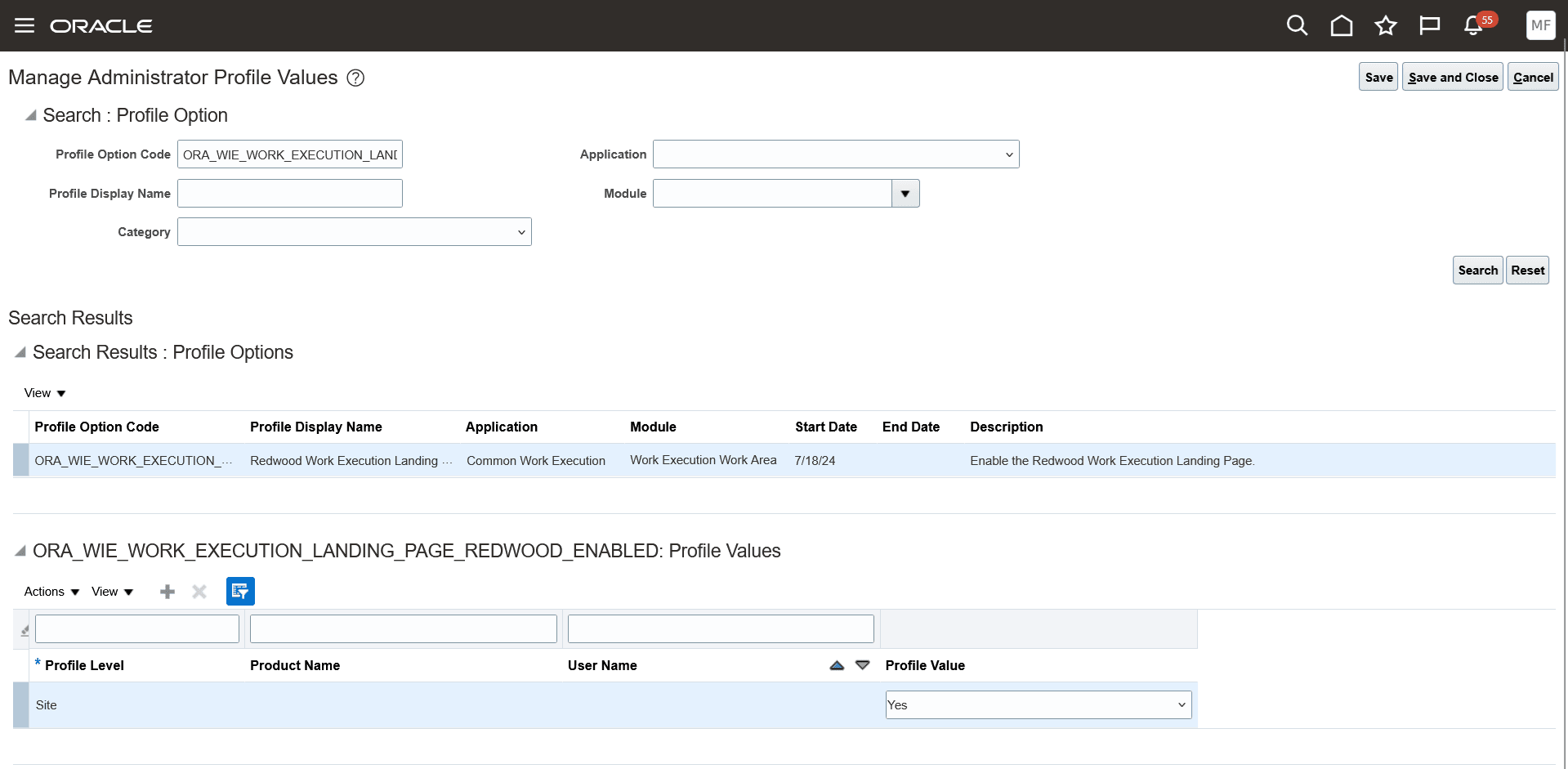The width and height of the screenshot is (1568, 769).
Task: Clear all filters icon in filter row
Action: [25, 630]
